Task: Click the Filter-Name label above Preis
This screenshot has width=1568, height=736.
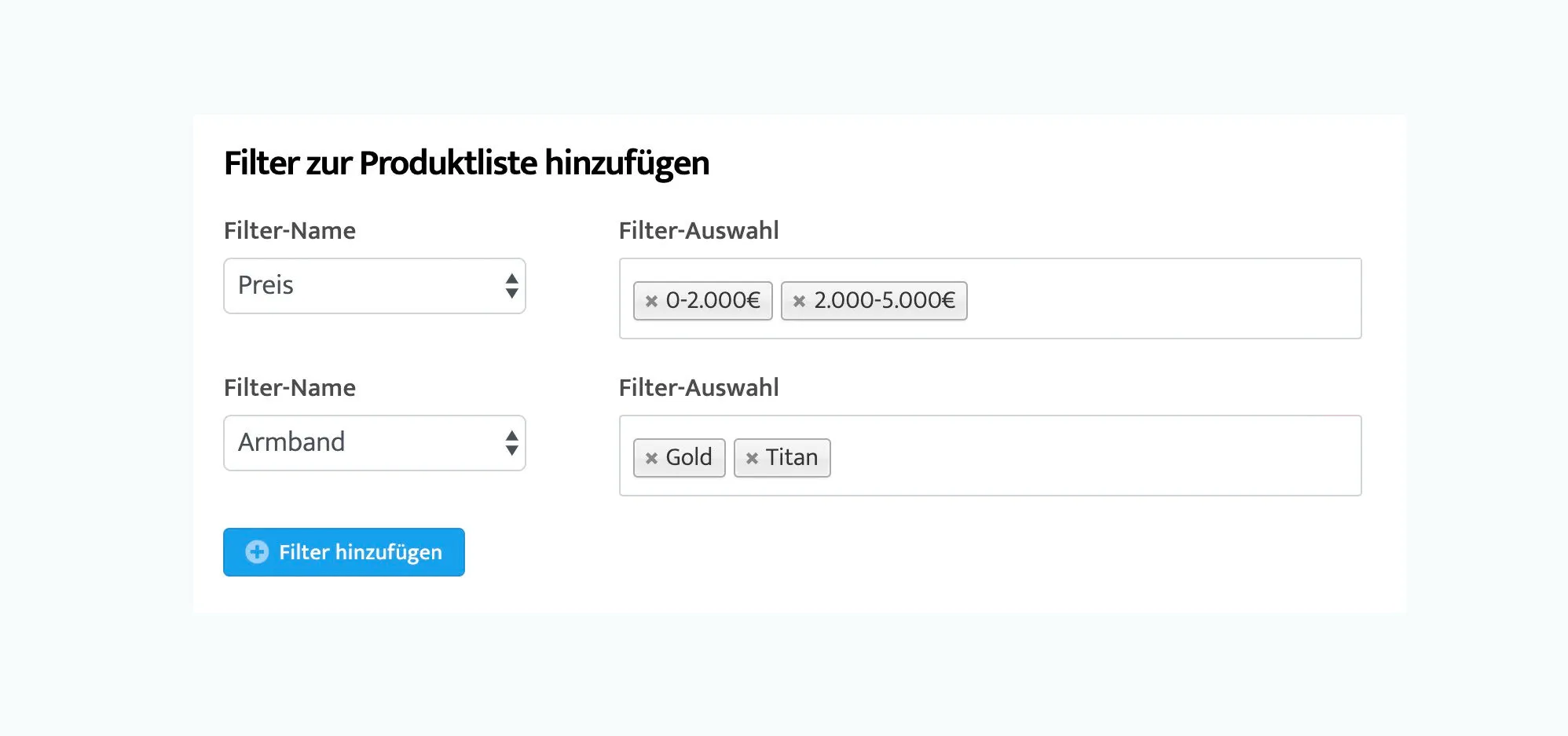Action: (x=289, y=231)
